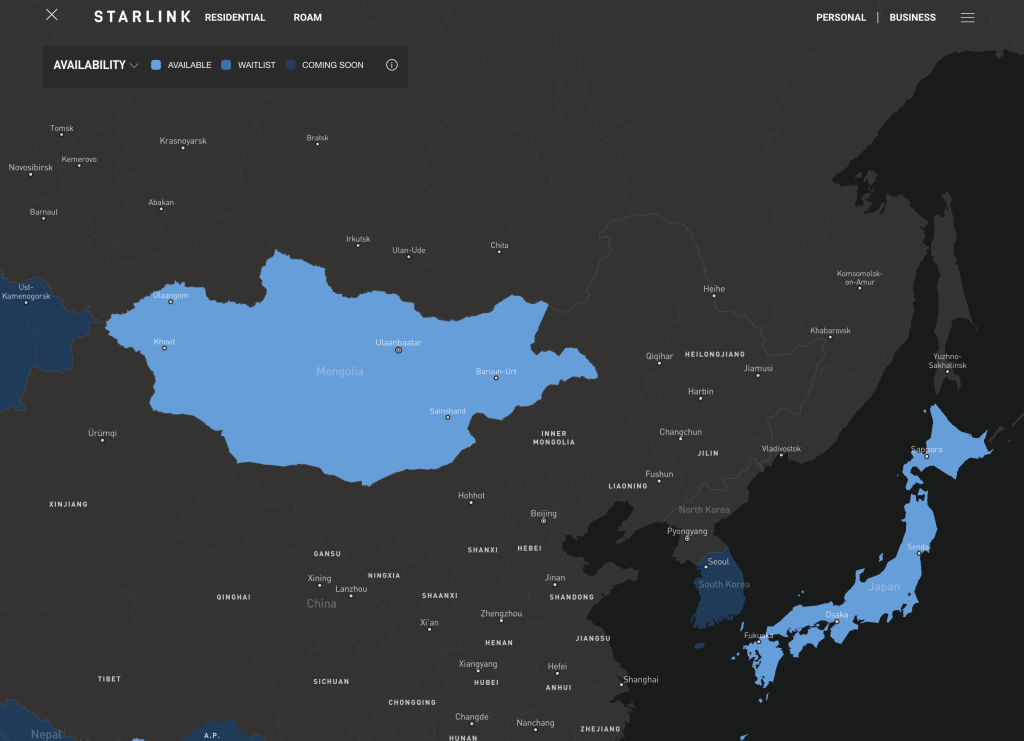Click the Starlink logo
The height and width of the screenshot is (741, 1024).
pyautogui.click(x=142, y=17)
